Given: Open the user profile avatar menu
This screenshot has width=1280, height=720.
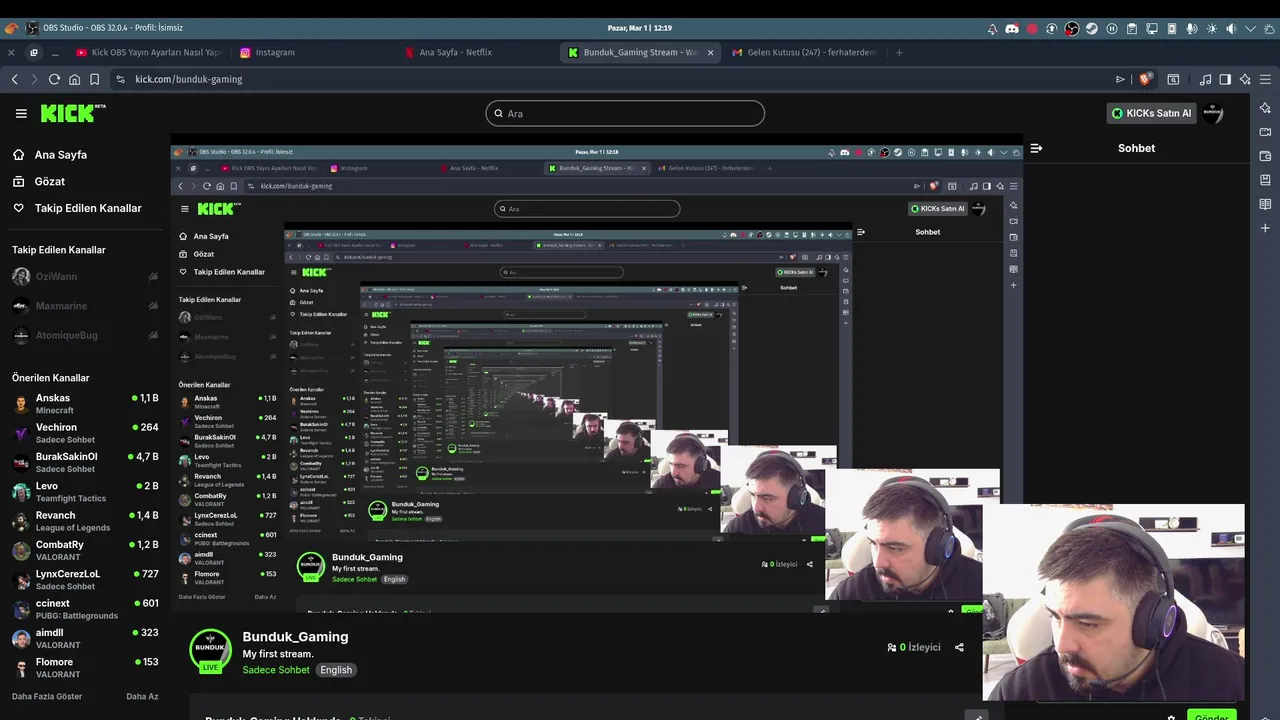Looking at the screenshot, I should click(x=1213, y=113).
